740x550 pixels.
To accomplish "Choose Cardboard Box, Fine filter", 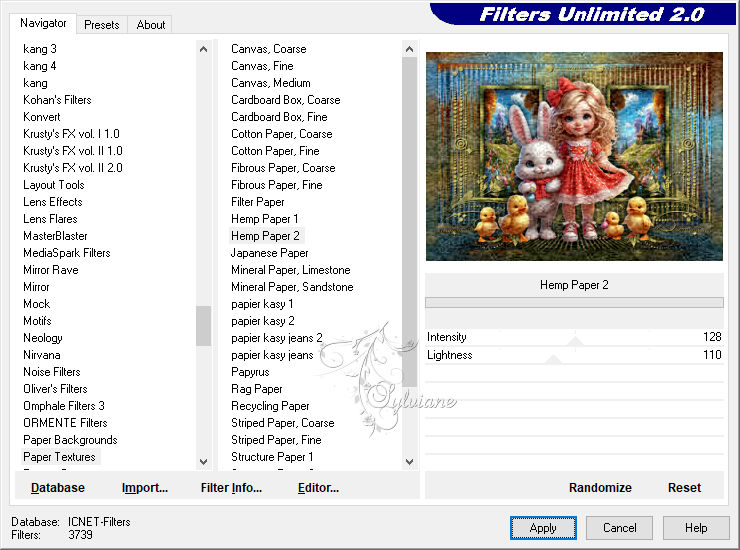I will click(x=279, y=117).
